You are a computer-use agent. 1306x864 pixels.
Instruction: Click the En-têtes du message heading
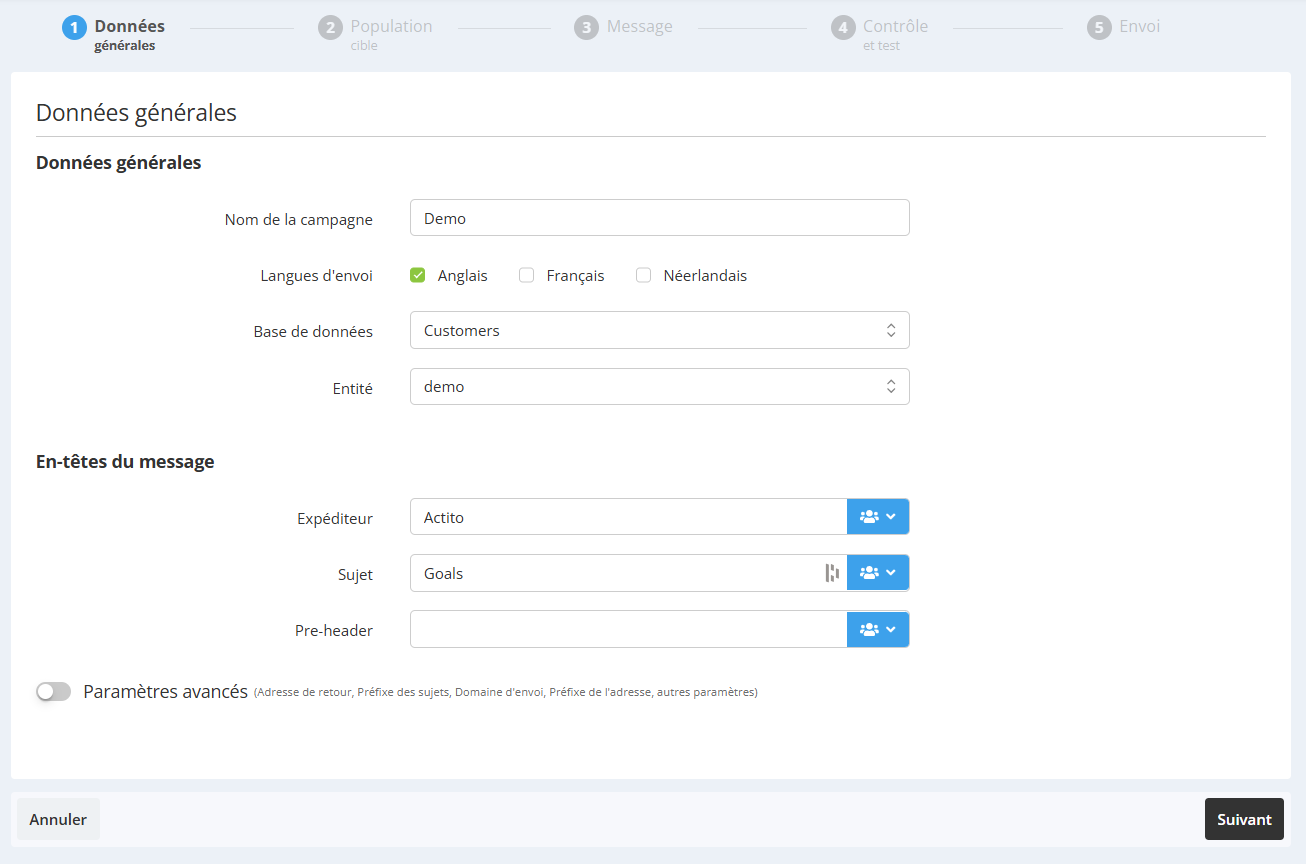click(x=125, y=461)
